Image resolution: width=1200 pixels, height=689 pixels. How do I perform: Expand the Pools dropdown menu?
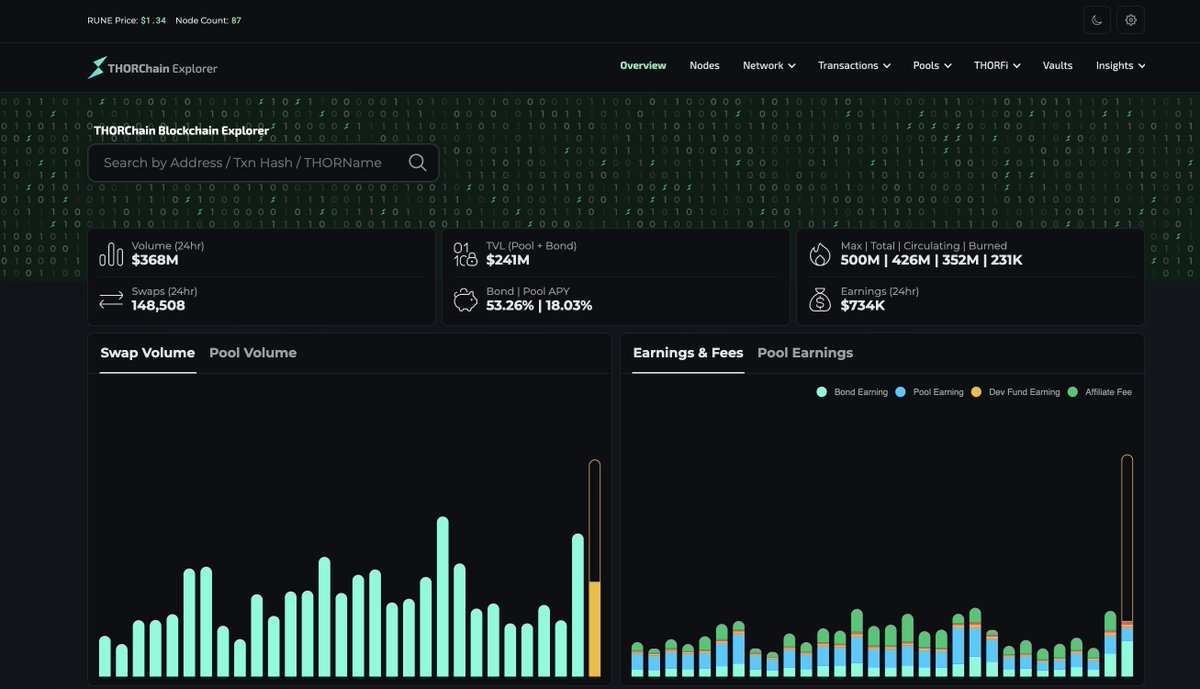(x=932, y=66)
